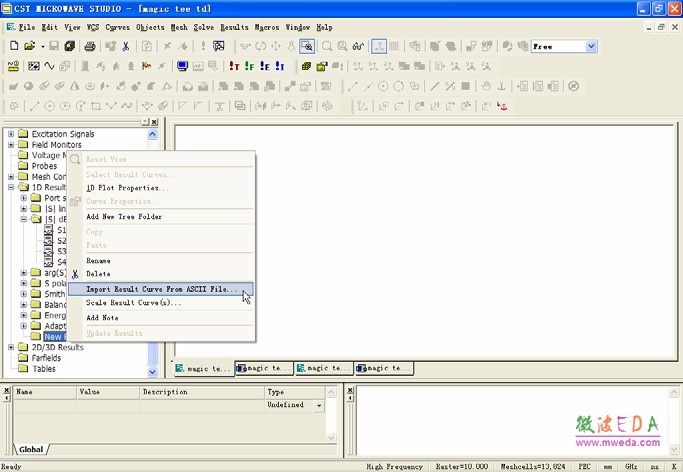Click the green curve plot icon
This screenshot has height=472, width=683.
tap(358, 46)
